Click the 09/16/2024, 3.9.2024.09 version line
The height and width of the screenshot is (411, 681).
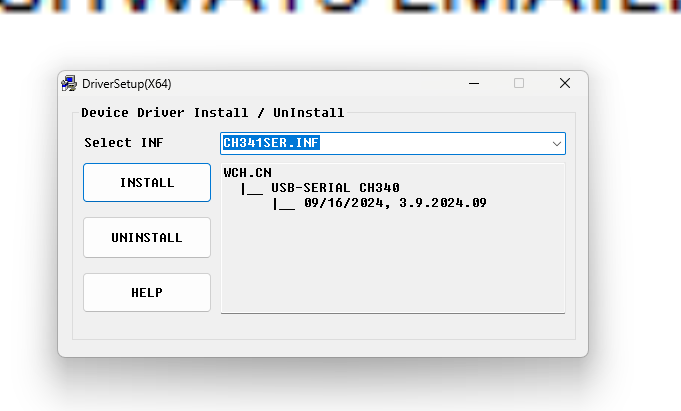[395, 203]
